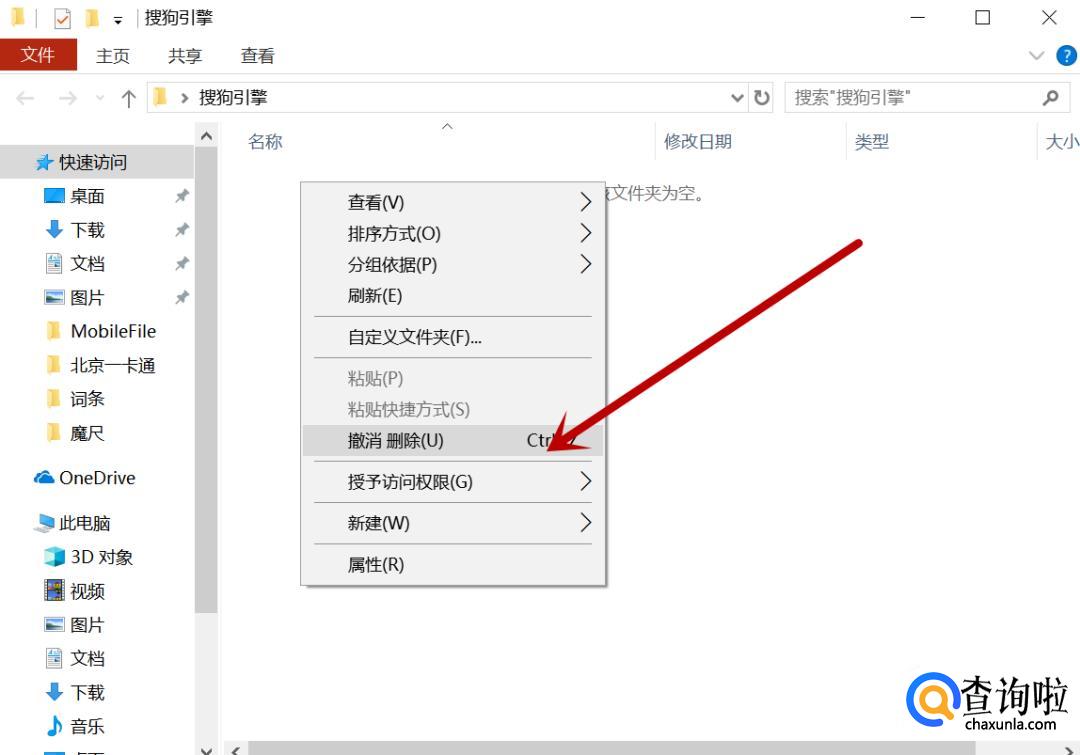This screenshot has height=755, width=1080.
Task: Click the navigation pane scroll-up arrow
Action: [206, 136]
